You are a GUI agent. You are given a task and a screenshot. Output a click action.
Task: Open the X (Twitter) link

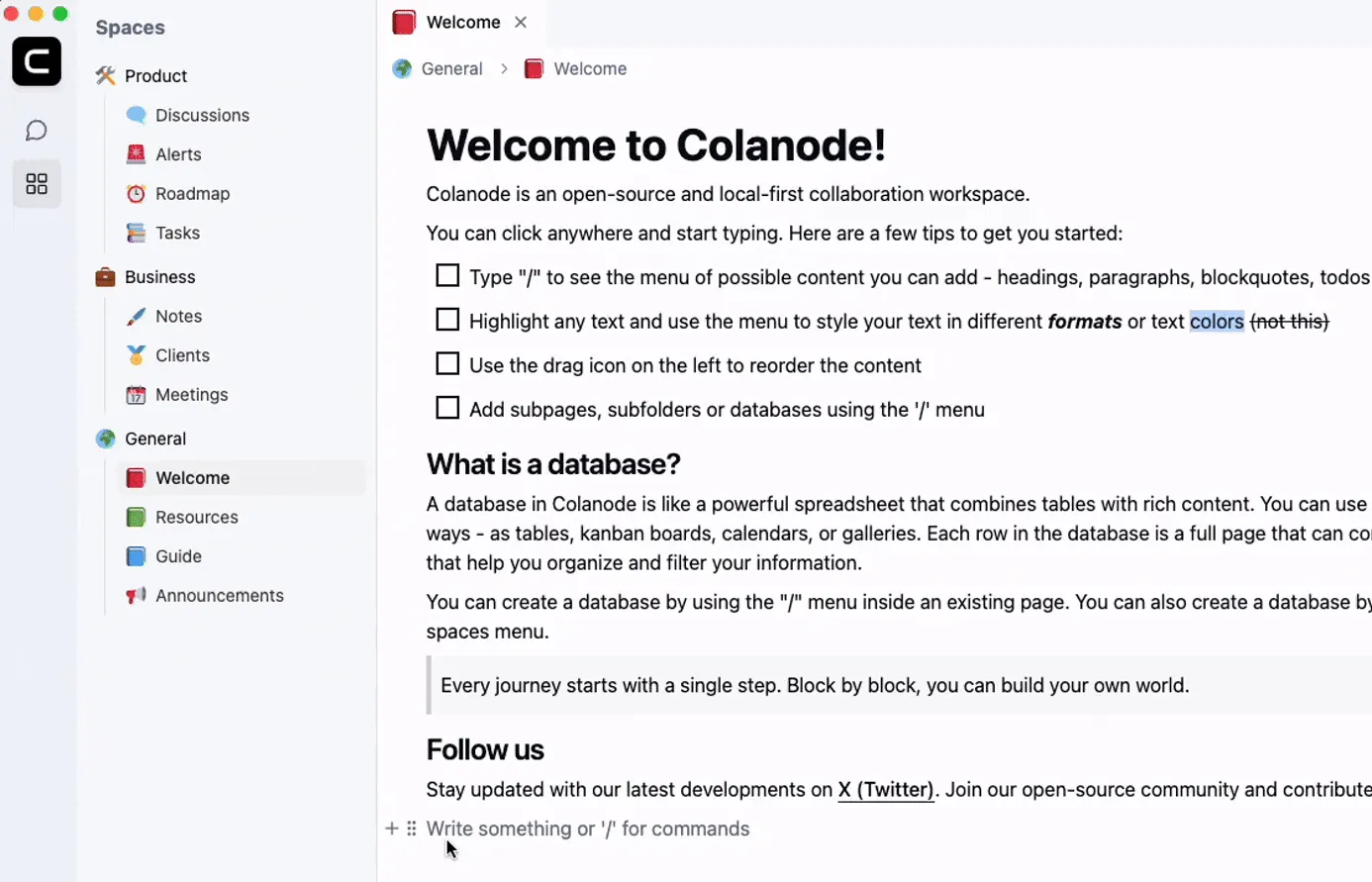click(x=886, y=790)
